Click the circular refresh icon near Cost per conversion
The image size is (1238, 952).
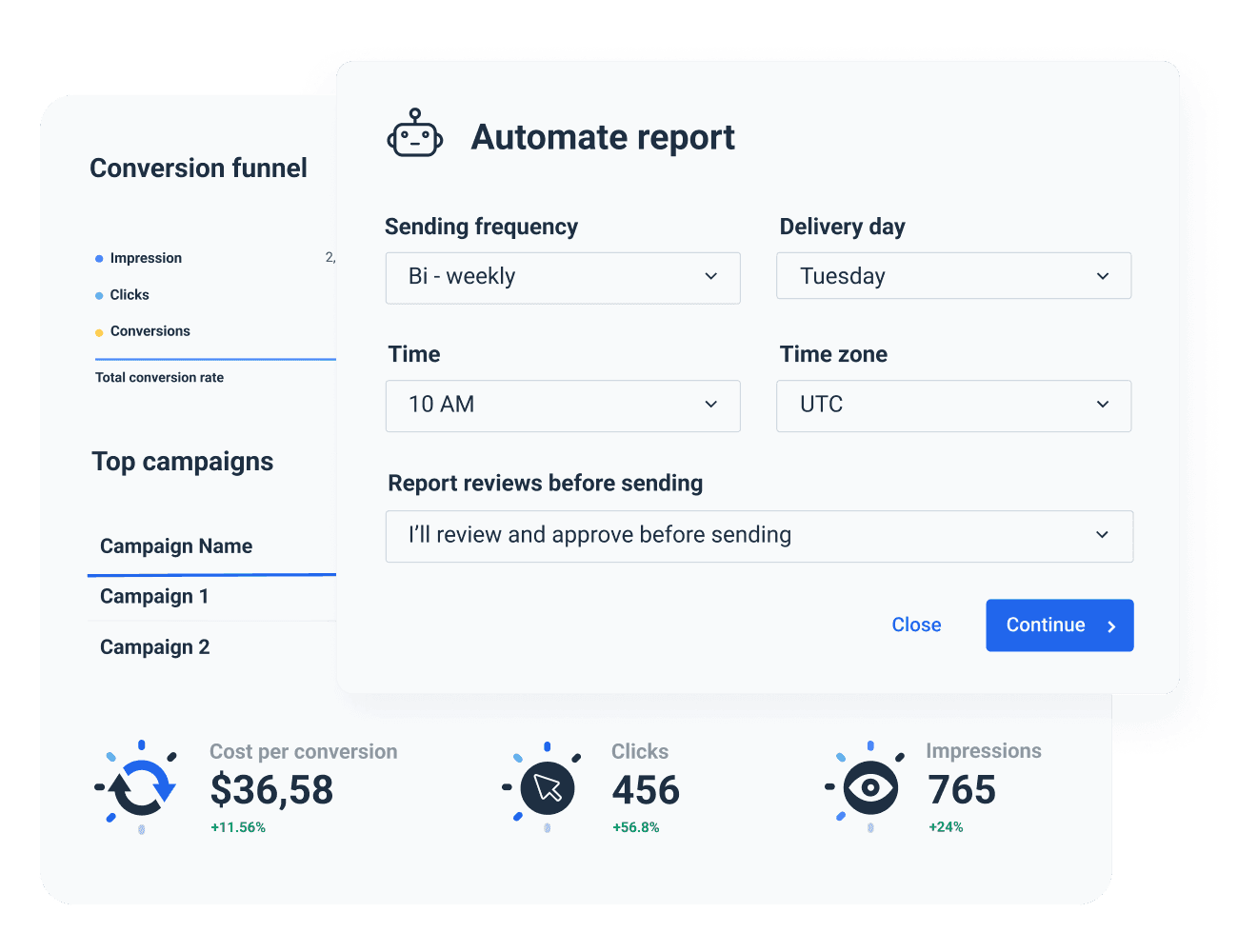coord(139,786)
